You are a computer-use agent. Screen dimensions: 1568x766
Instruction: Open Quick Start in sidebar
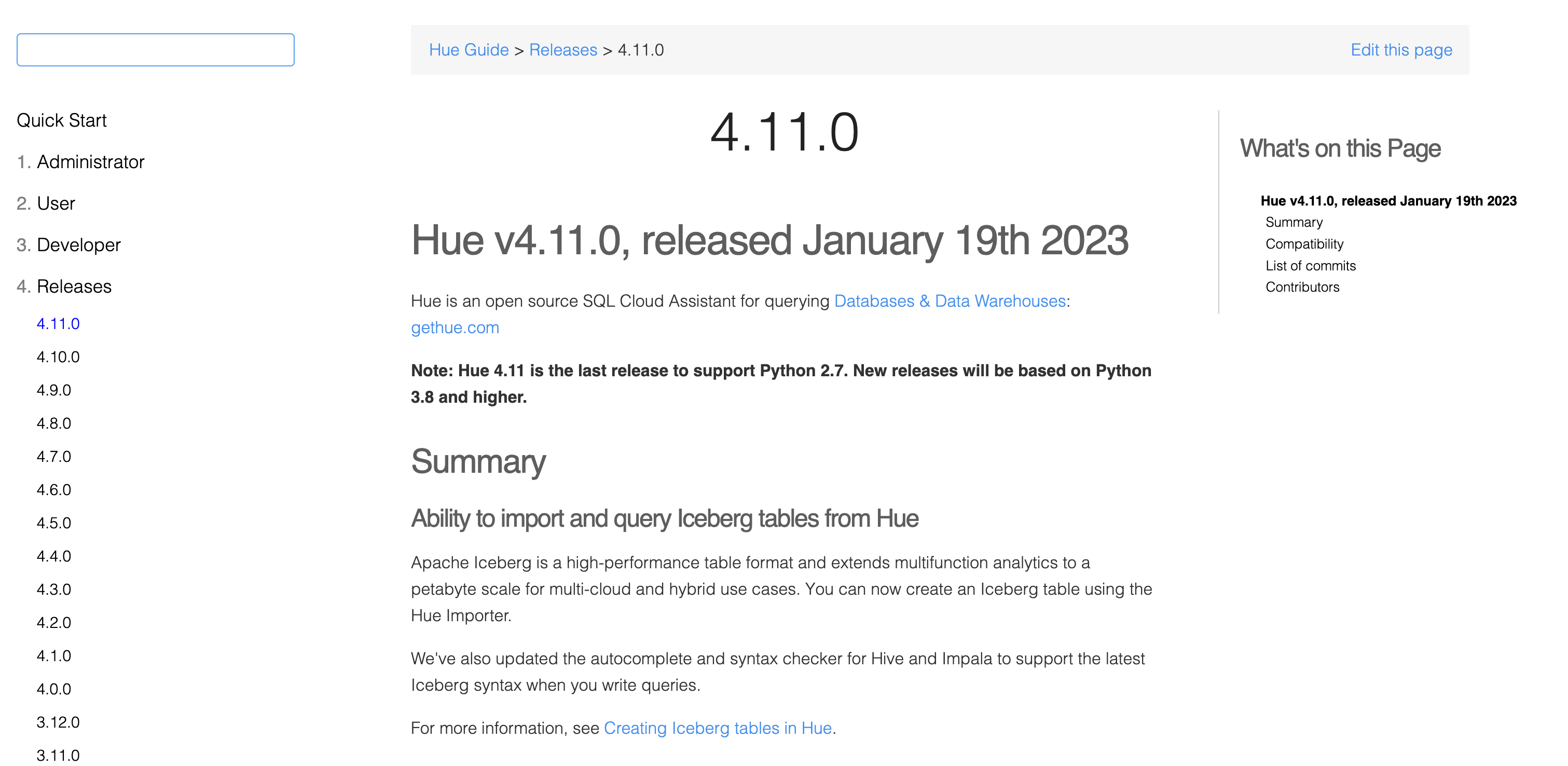[61, 120]
